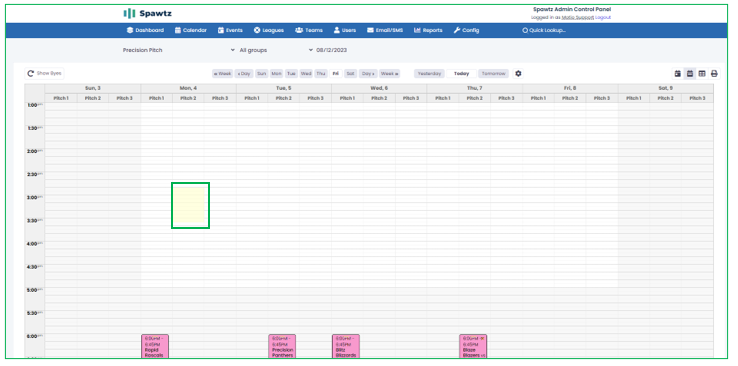This screenshot has width=738, height=366.
Task: Click the Tue, 5 day header
Action: pos(284,88)
